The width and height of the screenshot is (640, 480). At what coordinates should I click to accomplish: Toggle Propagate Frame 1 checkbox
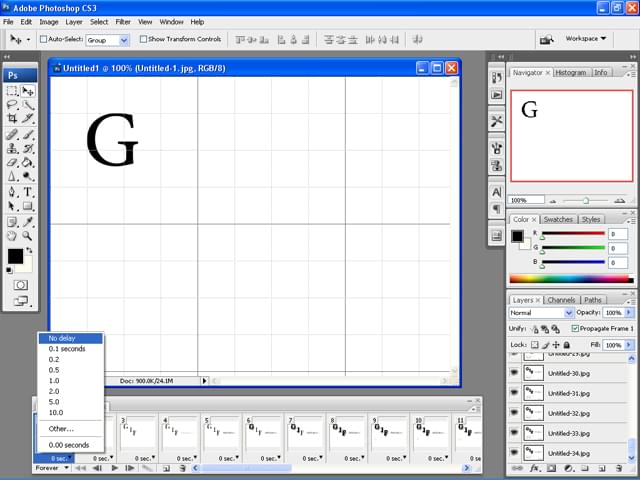point(575,329)
